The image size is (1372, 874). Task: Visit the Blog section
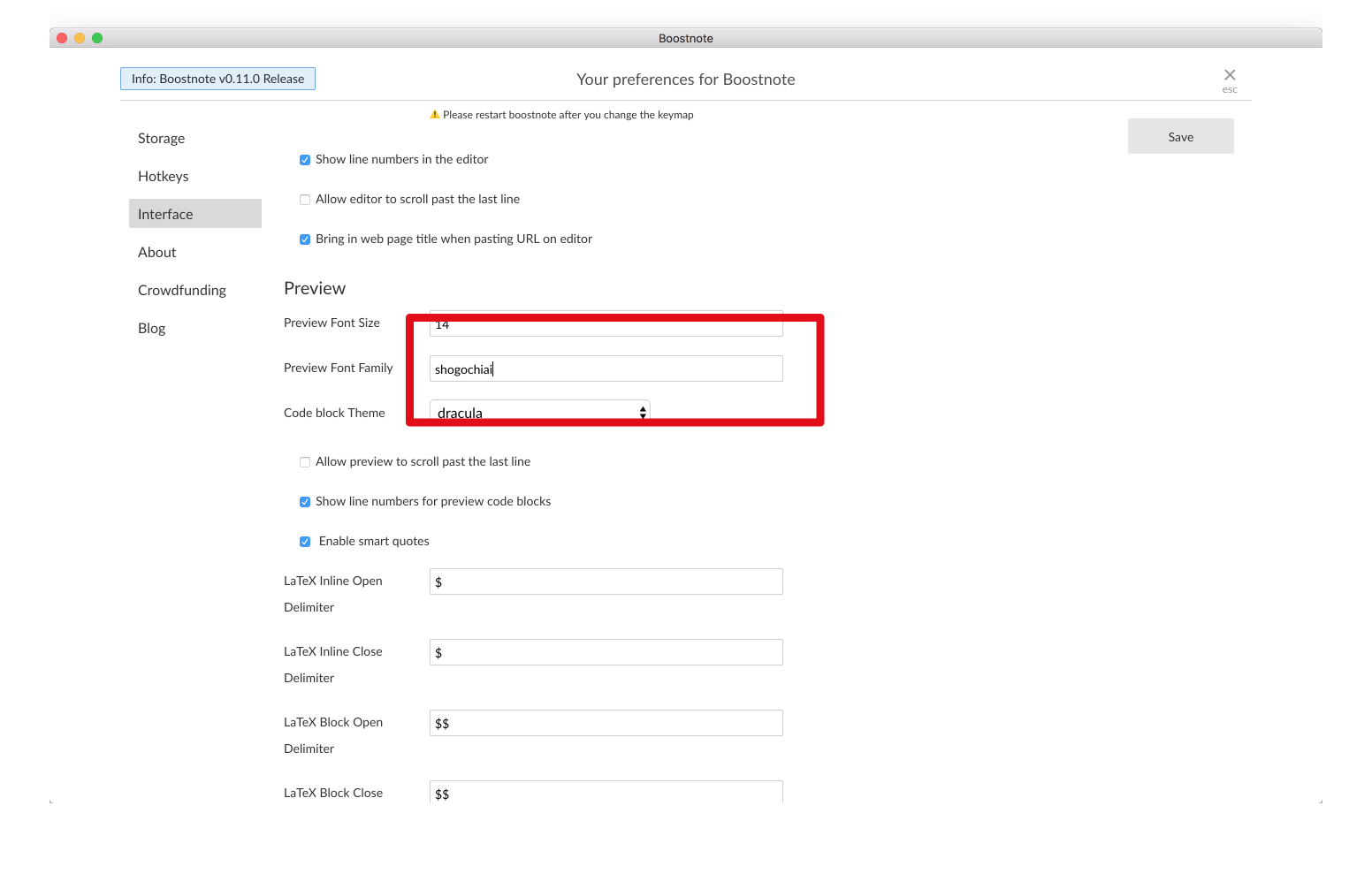[x=151, y=328]
